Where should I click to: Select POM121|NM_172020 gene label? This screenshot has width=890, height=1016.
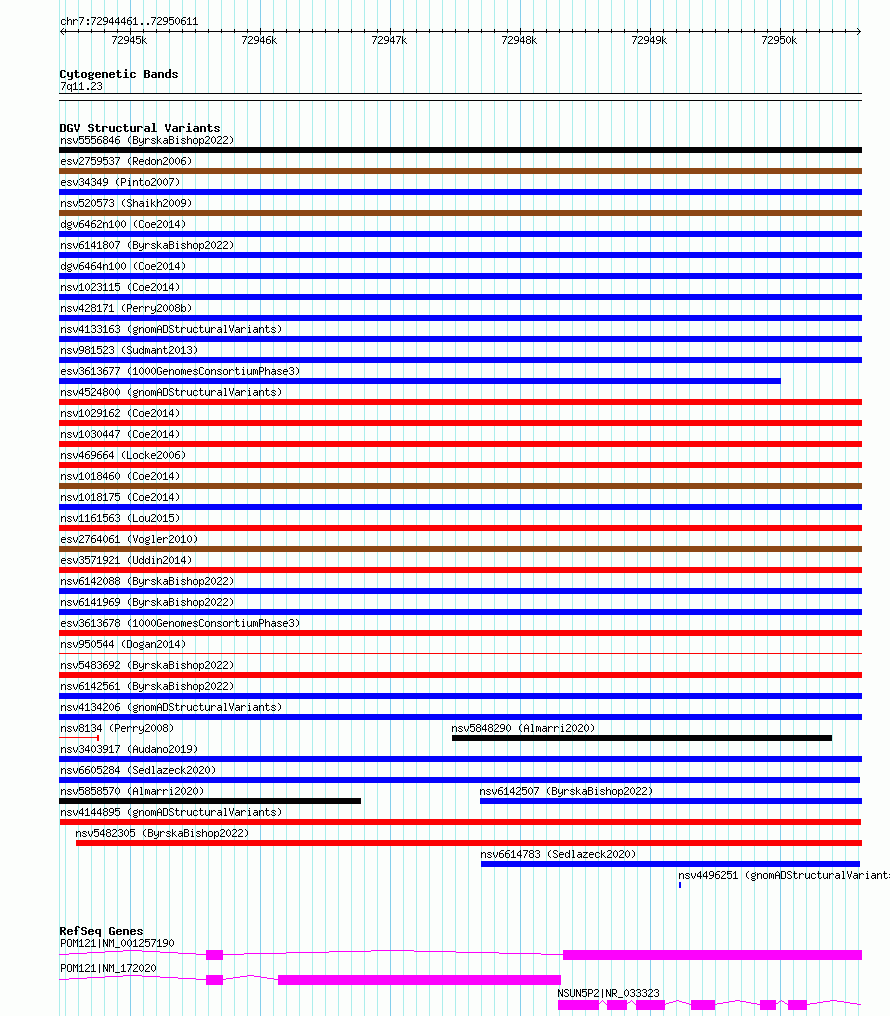point(108,968)
